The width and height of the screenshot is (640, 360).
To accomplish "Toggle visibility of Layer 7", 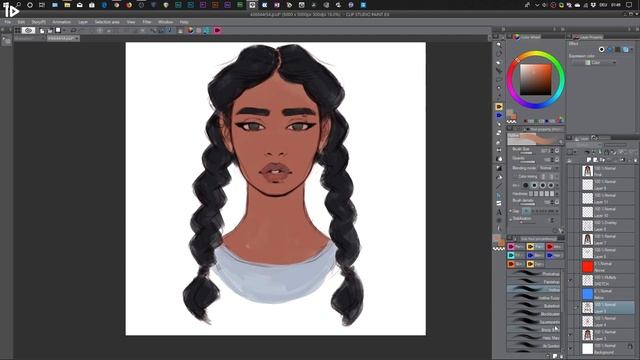I will [571, 240].
